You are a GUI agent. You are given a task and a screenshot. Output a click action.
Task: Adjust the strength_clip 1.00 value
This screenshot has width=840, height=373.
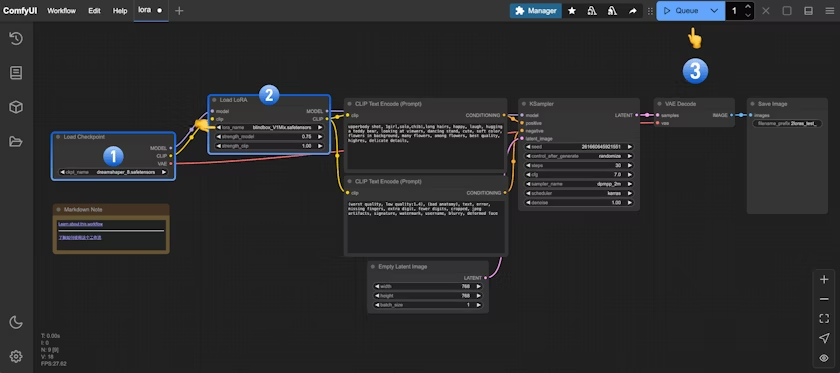pos(268,146)
